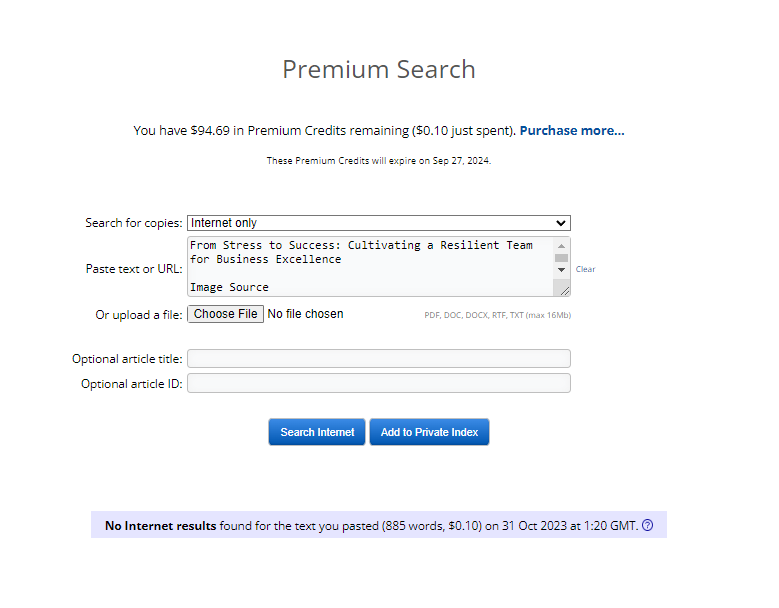Click the help question-mark icon beside results
Viewport: 779px width, 608px height.
647,525
